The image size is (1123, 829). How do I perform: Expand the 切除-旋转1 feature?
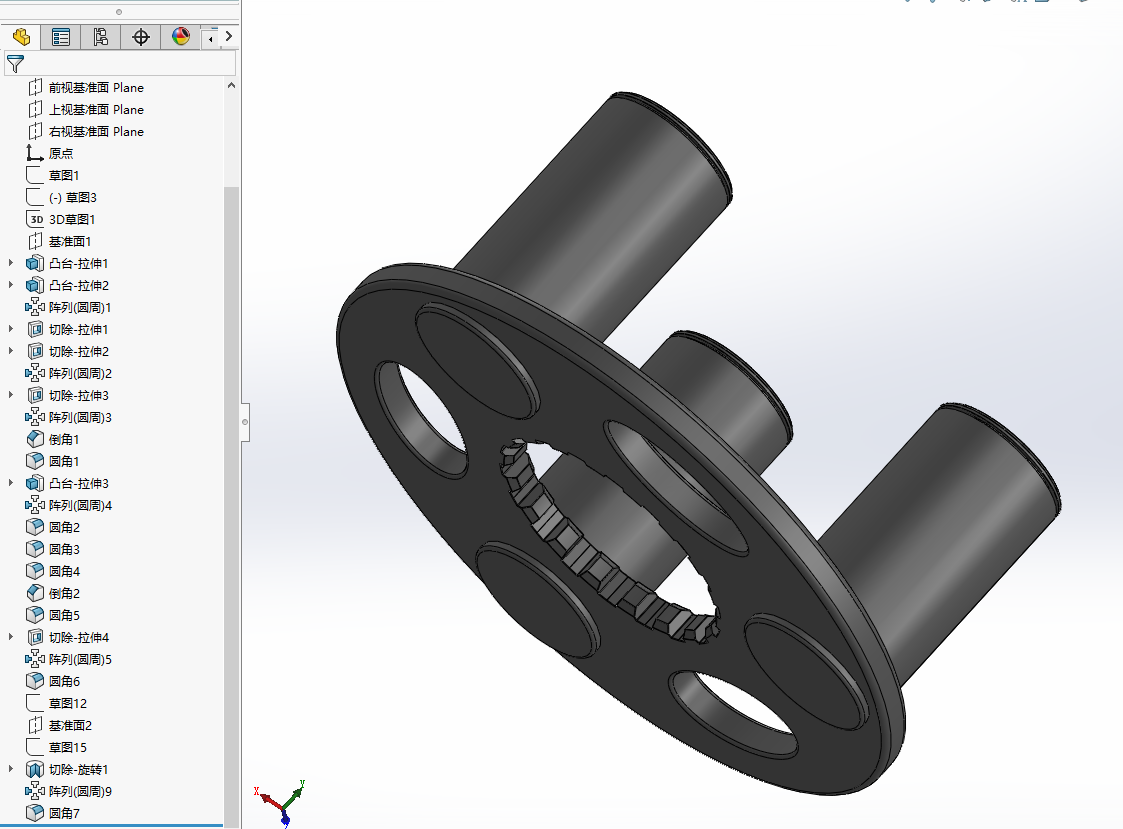click(x=11, y=769)
